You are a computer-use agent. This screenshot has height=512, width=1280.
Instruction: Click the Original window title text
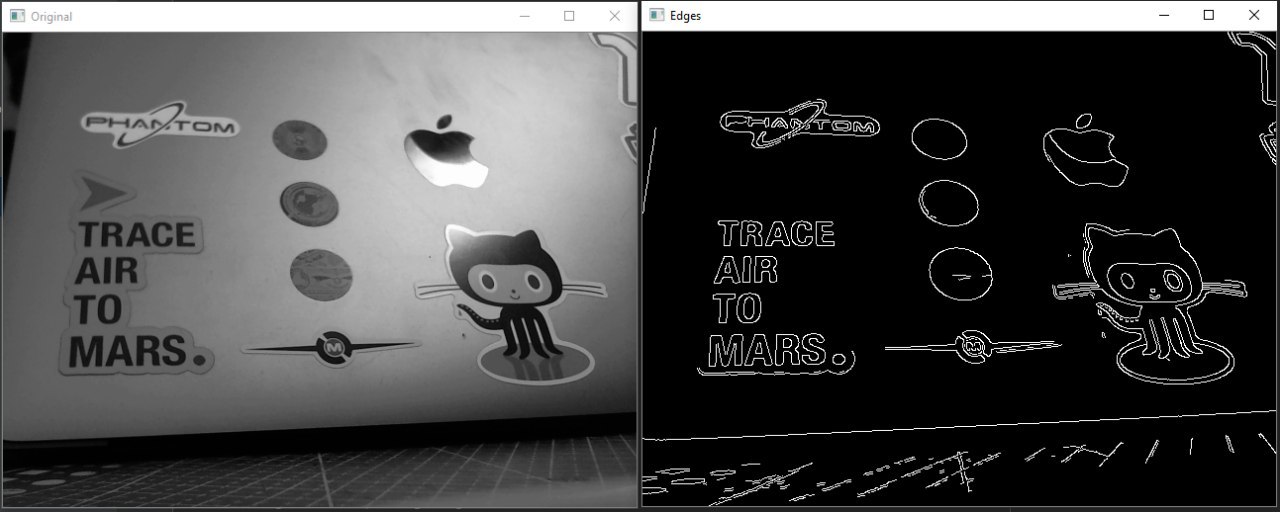pyautogui.click(x=51, y=17)
